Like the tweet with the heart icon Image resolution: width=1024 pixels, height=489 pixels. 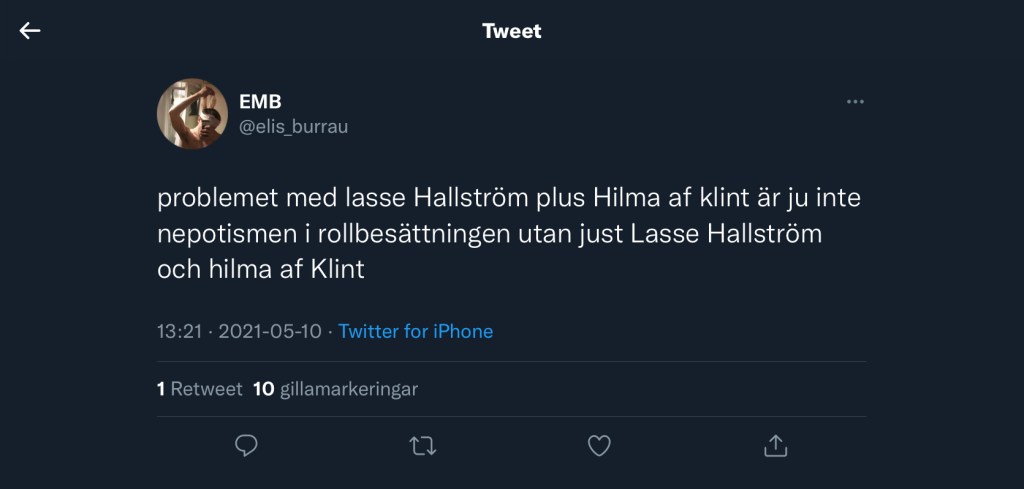coord(599,445)
